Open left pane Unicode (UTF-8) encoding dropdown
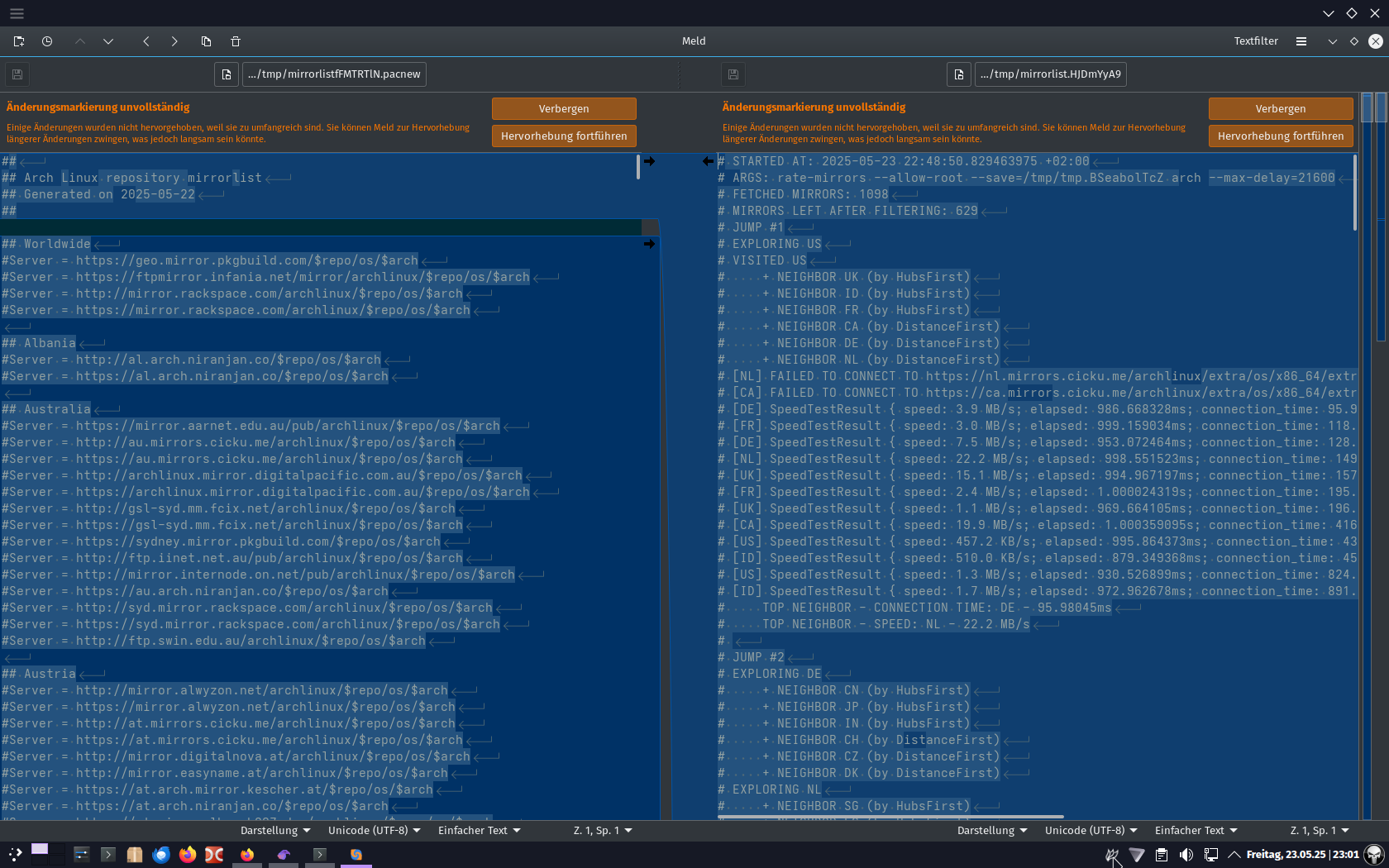1389x868 pixels. click(x=375, y=830)
